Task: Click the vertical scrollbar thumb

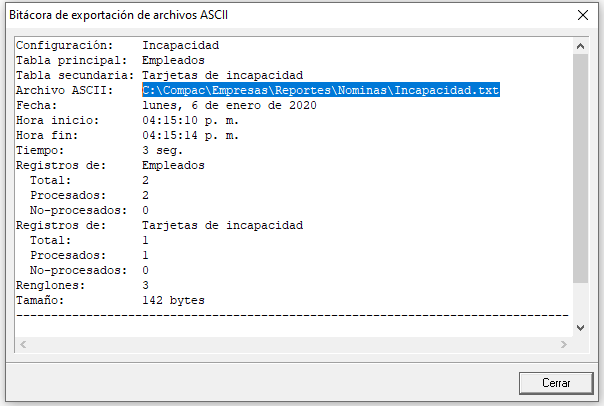Action: [x=580, y=170]
